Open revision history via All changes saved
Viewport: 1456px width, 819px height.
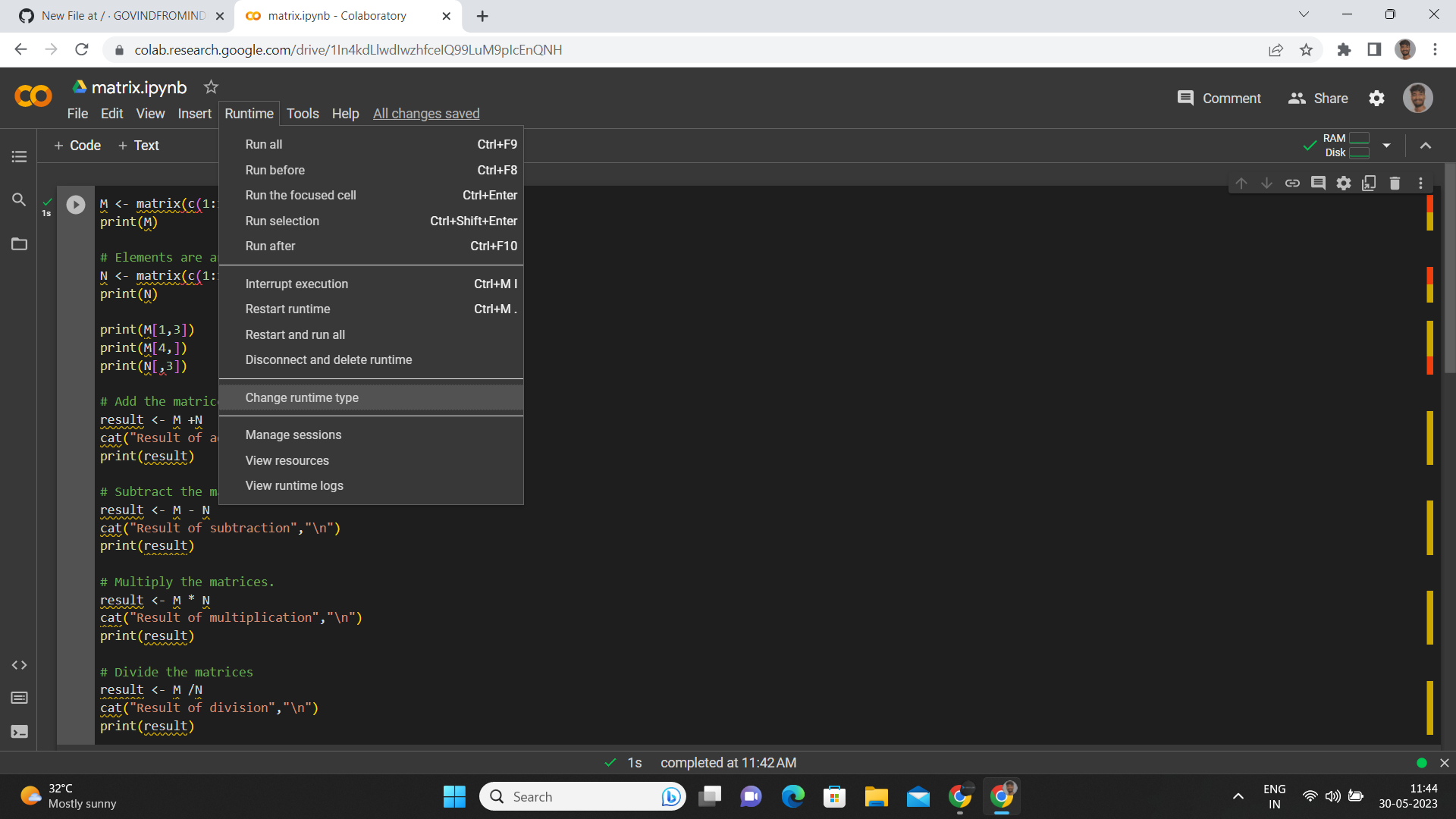[426, 113]
